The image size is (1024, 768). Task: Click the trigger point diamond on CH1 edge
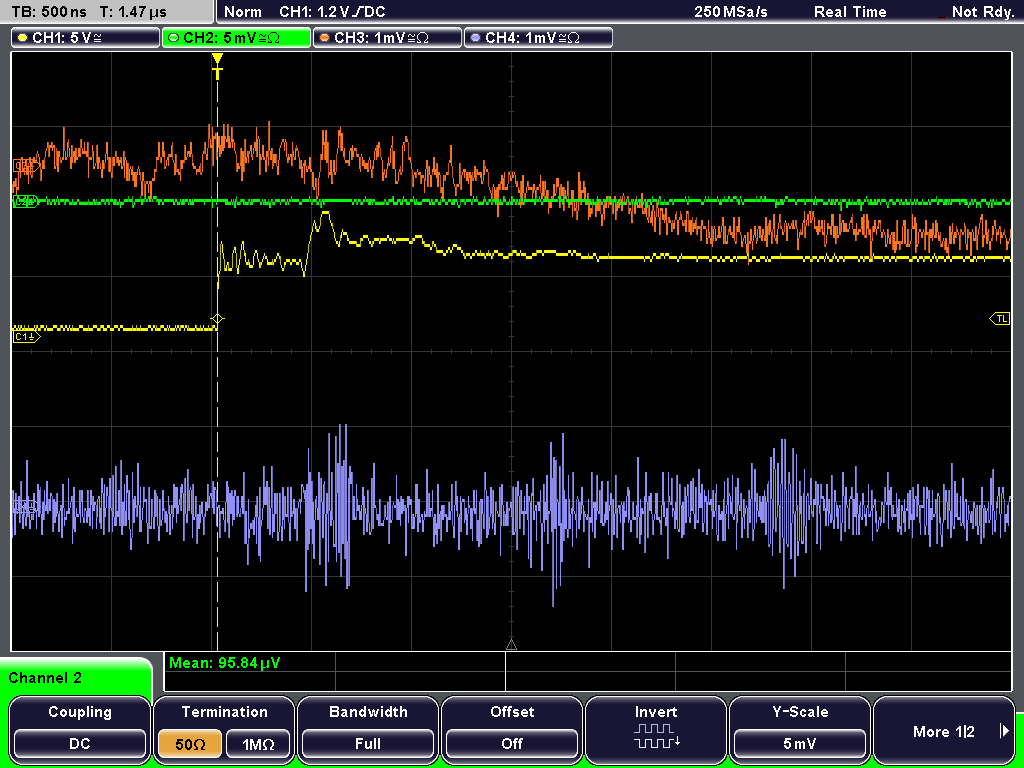(x=217, y=319)
